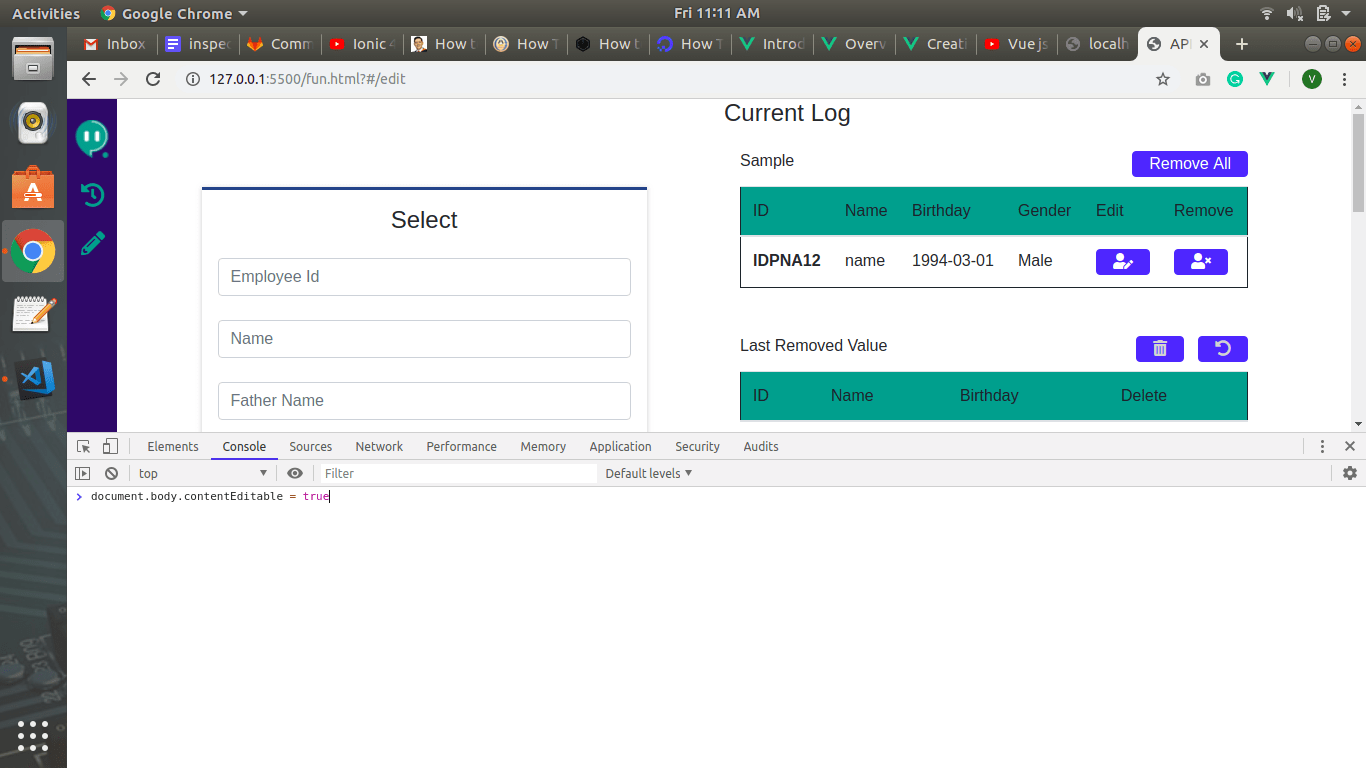Screen dimensions: 1366x768
Task: Open console settings gear icon
Action: click(x=1349, y=473)
